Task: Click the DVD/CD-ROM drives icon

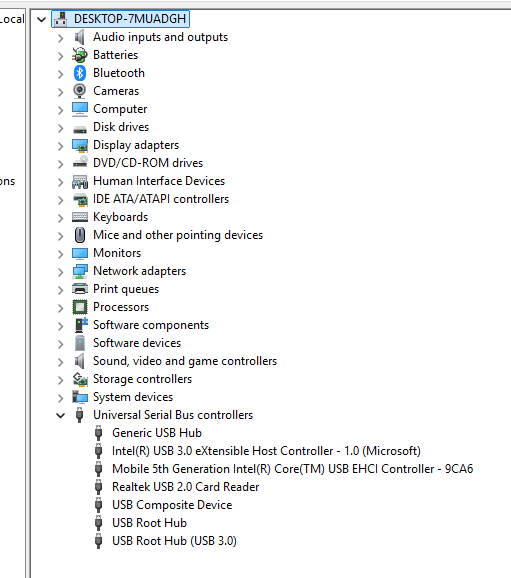Action: point(80,162)
